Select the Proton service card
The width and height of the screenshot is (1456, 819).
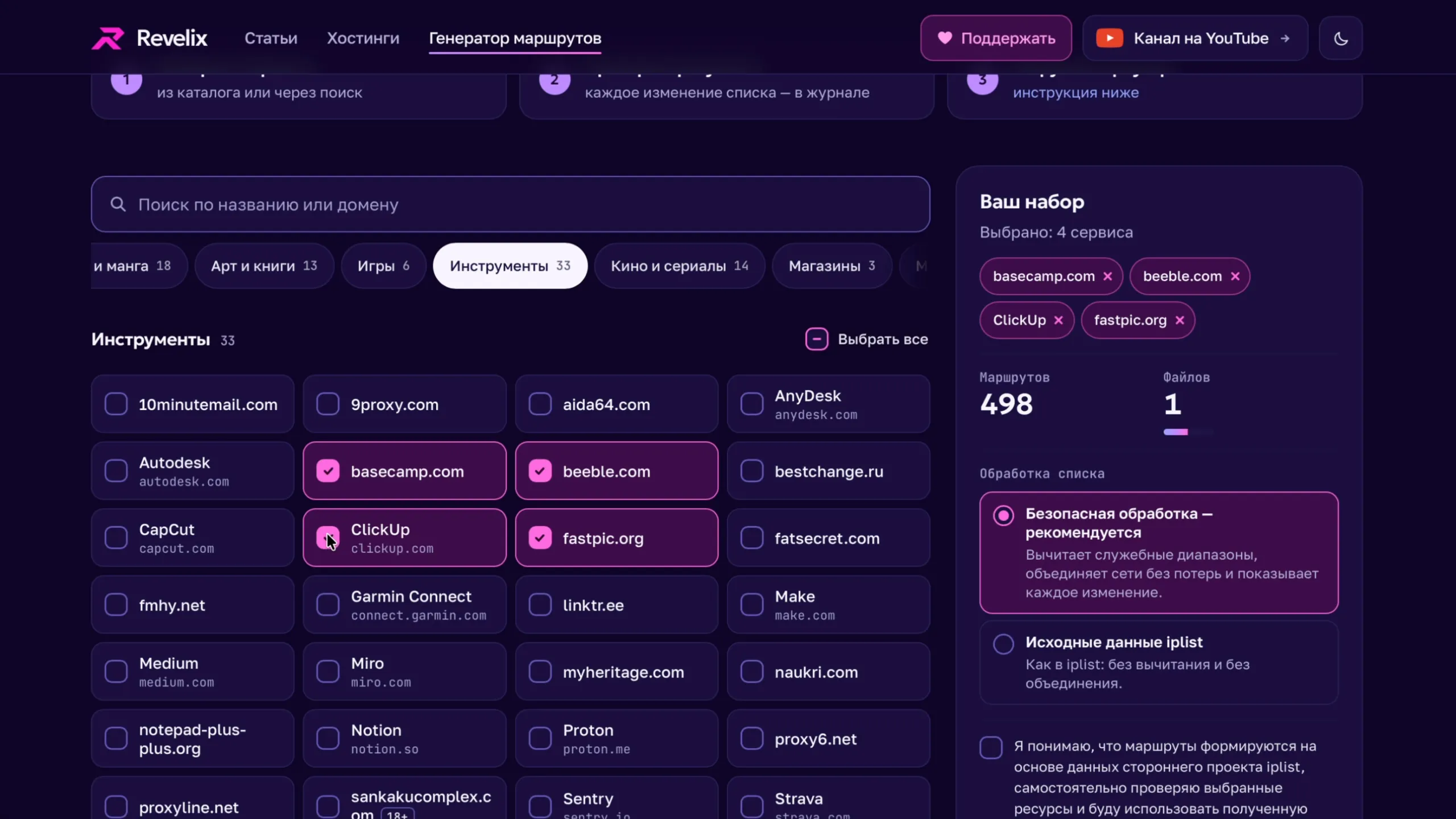[617, 738]
